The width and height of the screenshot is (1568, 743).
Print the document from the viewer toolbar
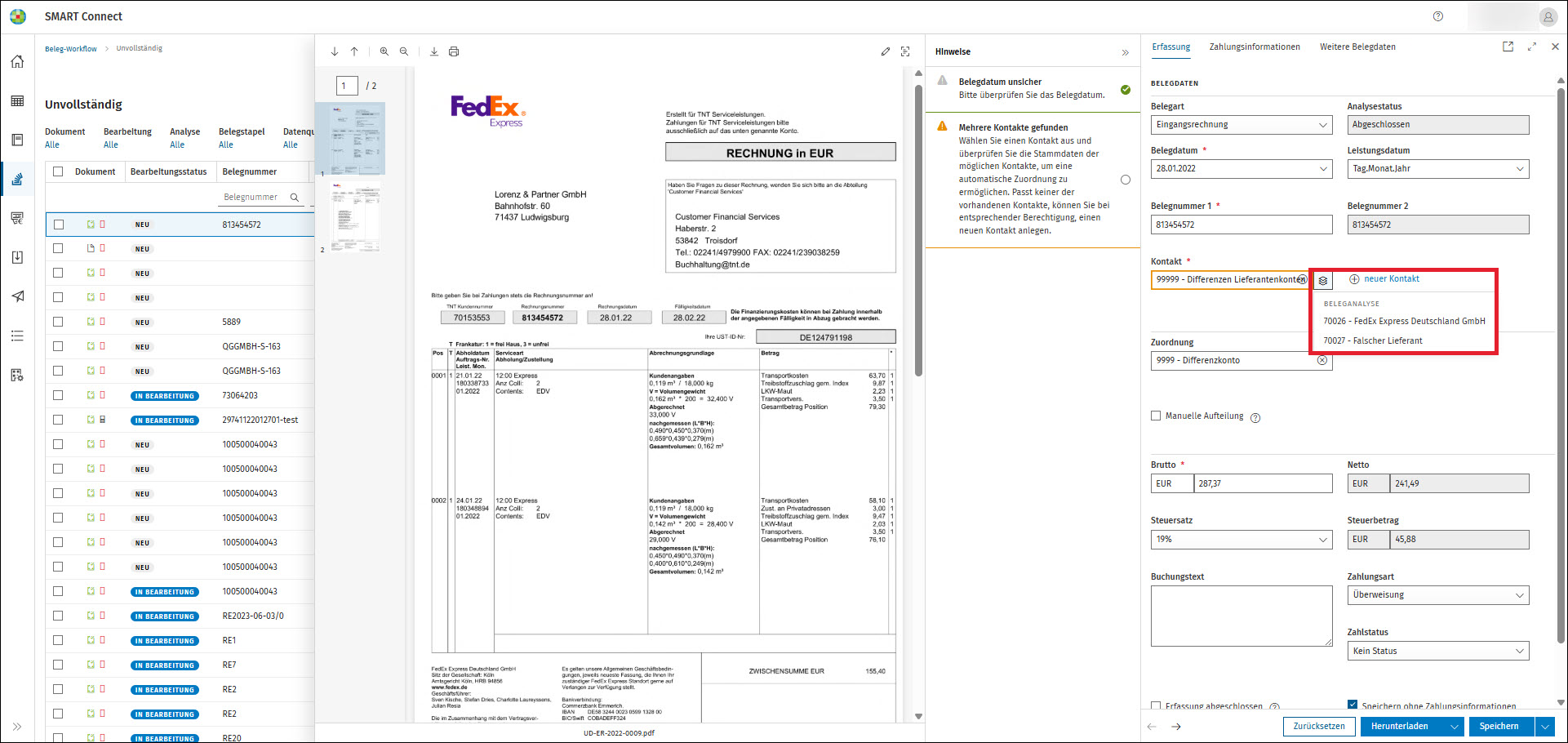[x=454, y=51]
